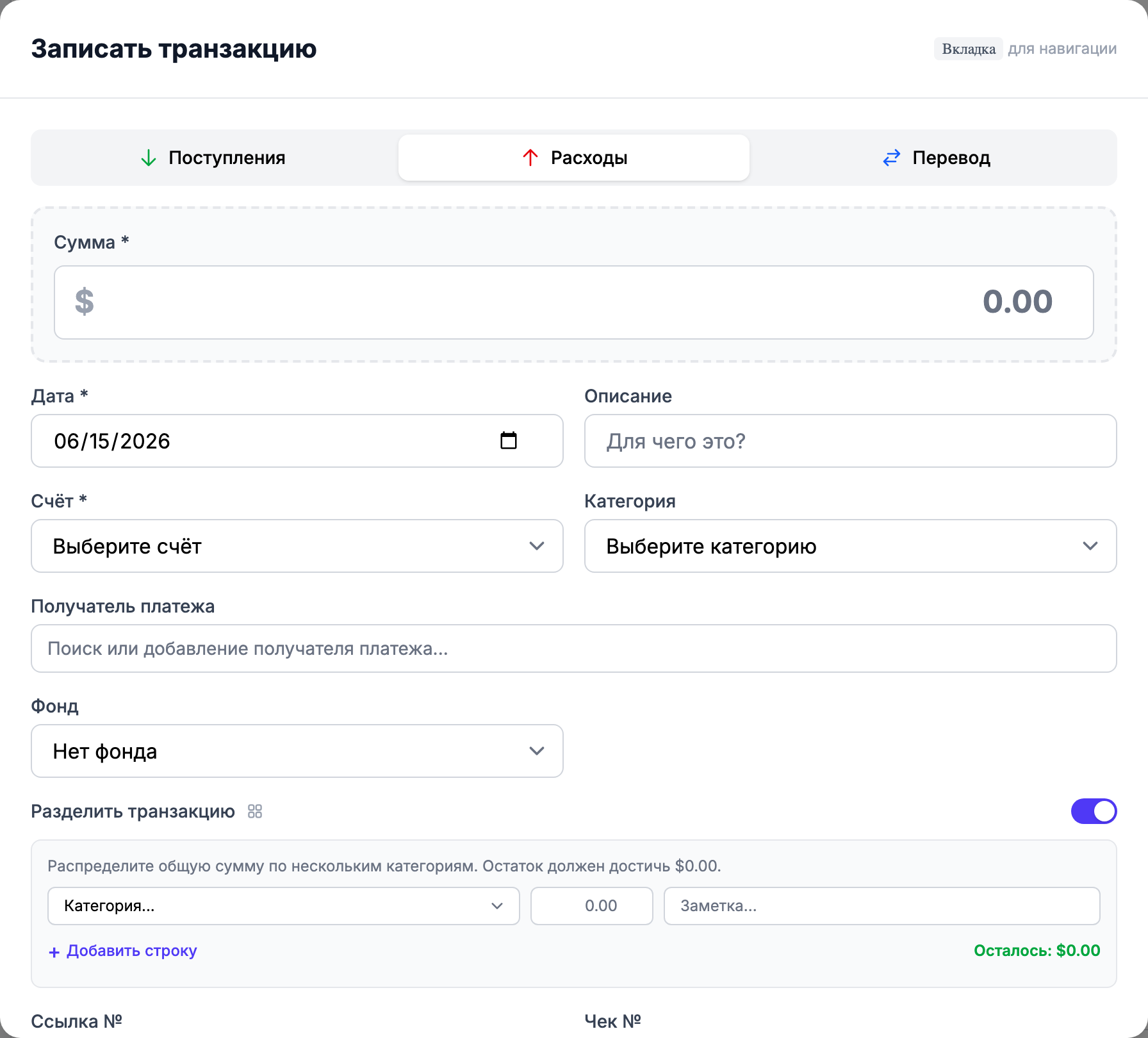Click the Вкладка keyboard hint badge
Image resolution: width=1148 pixels, height=1038 pixels.
click(x=968, y=49)
